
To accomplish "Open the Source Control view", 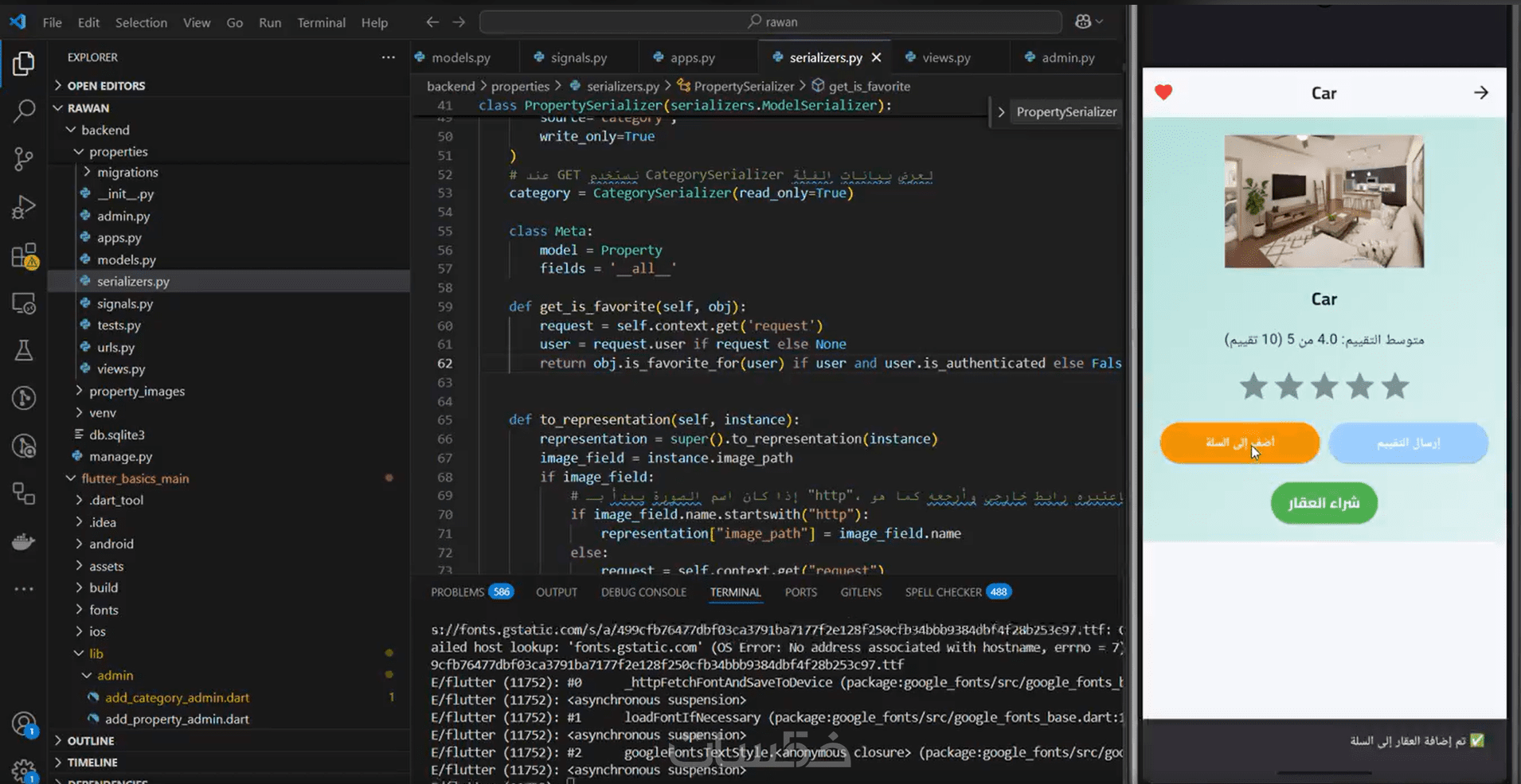I will pos(24,159).
